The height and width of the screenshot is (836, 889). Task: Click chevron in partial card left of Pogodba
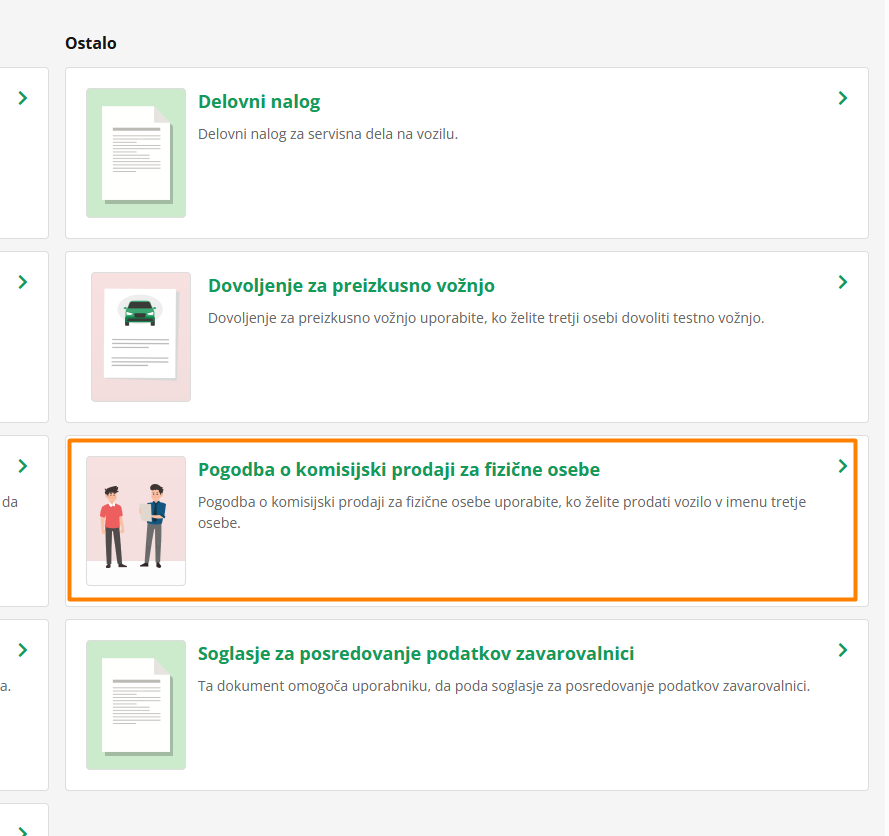click(x=23, y=466)
